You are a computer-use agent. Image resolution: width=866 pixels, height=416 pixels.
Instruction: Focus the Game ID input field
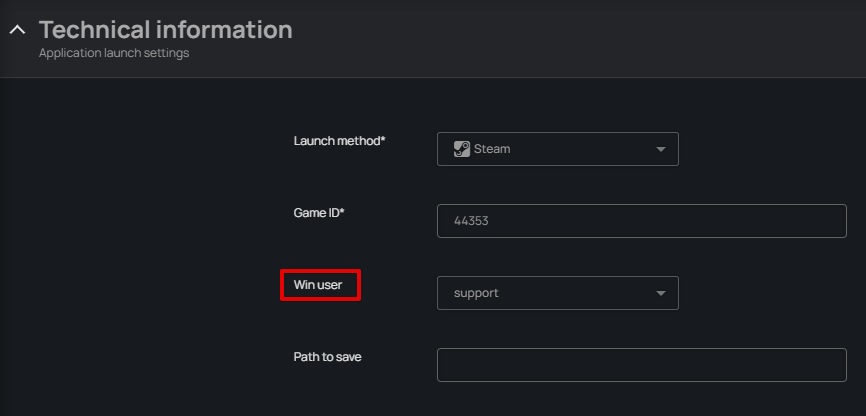(641, 221)
